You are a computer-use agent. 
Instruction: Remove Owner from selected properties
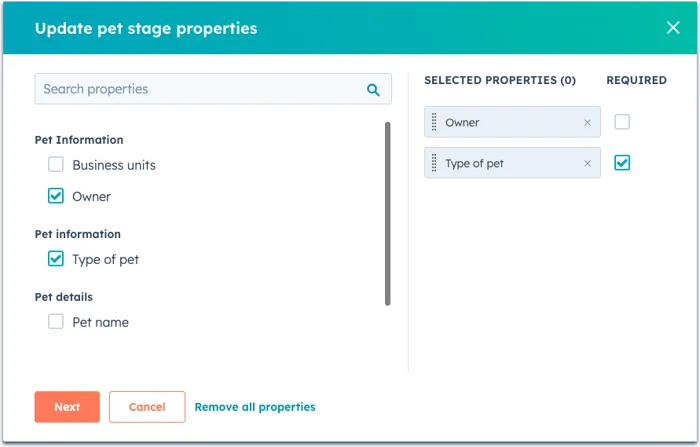[588, 122]
